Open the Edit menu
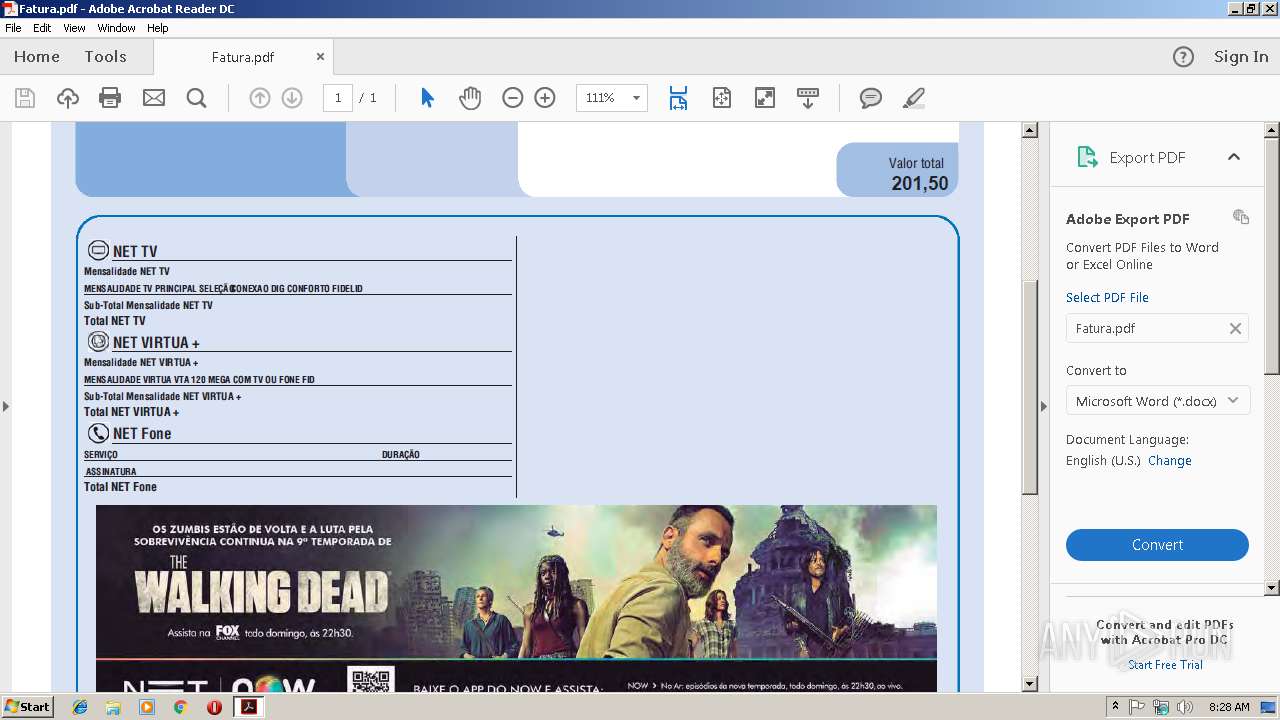Image resolution: width=1280 pixels, height=720 pixels. tap(42, 28)
